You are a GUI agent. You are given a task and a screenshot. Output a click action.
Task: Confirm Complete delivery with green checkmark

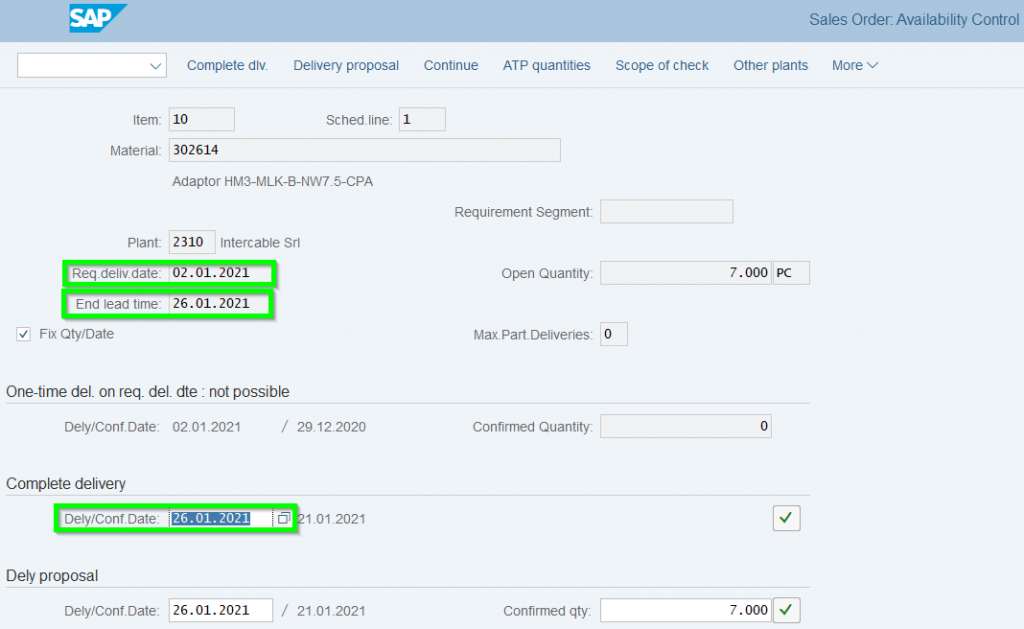coord(786,518)
